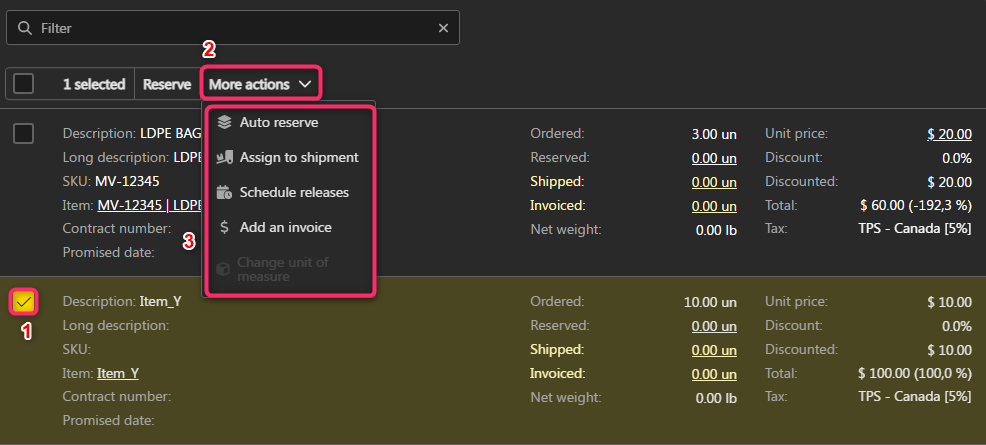Clear the filter with the X icon
Screen dimensions: 986x445
pyautogui.click(x=443, y=28)
